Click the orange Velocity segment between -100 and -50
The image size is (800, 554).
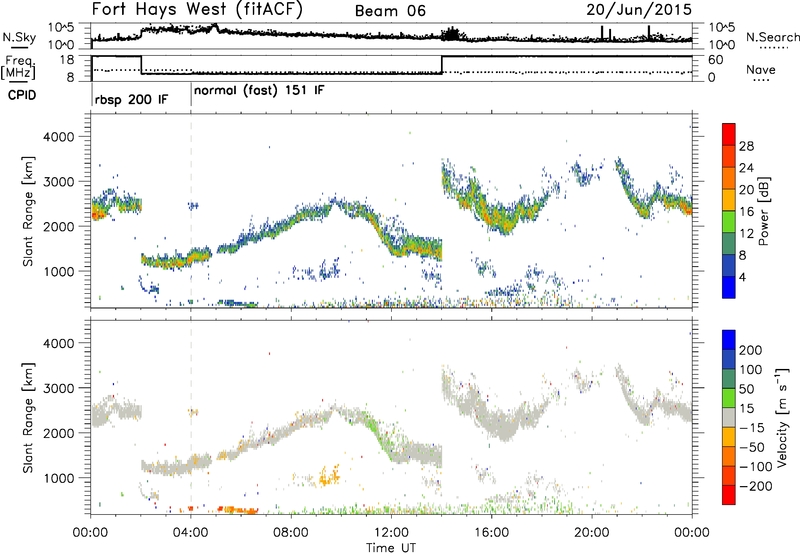click(x=729, y=456)
